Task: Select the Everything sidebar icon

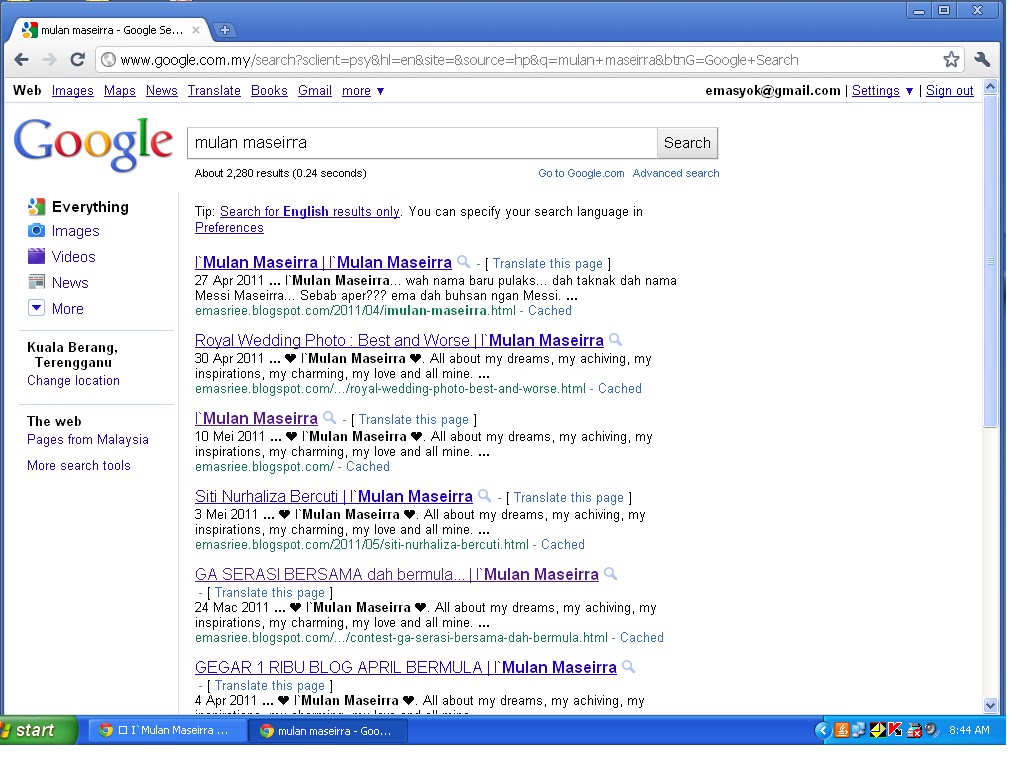Action: coord(36,207)
